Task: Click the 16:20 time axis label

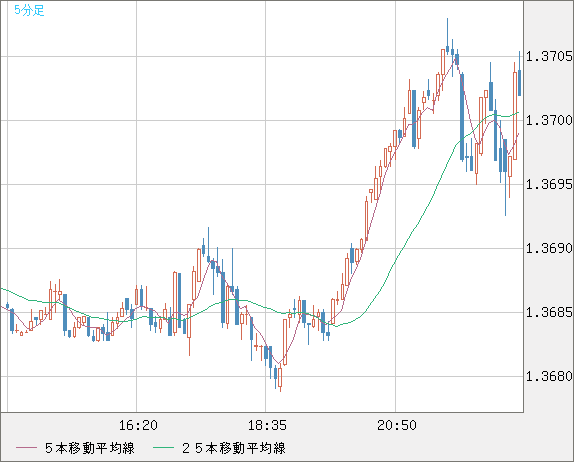Action: click(138, 425)
